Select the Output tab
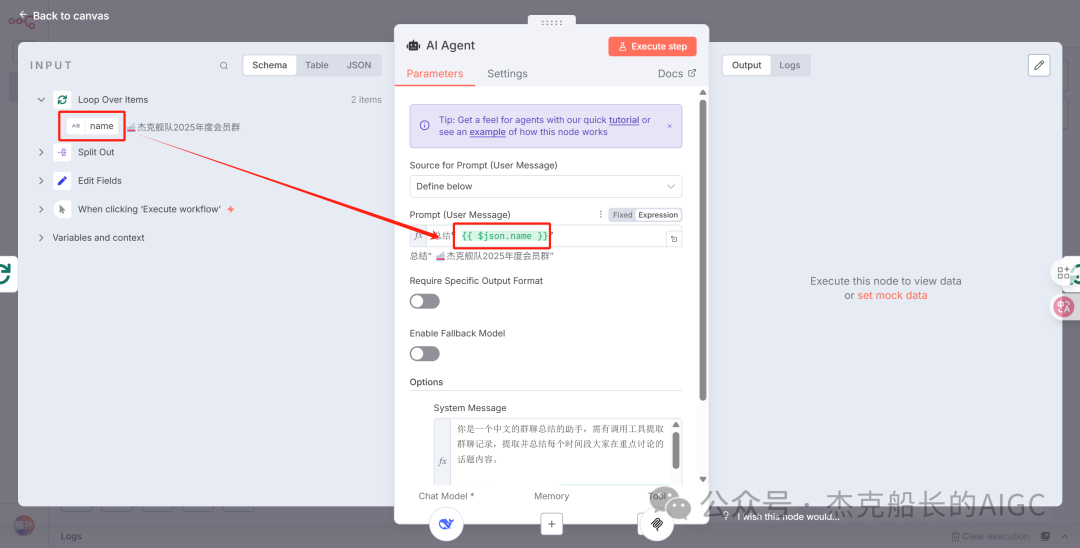Image resolution: width=1080 pixels, height=548 pixels. [747, 65]
